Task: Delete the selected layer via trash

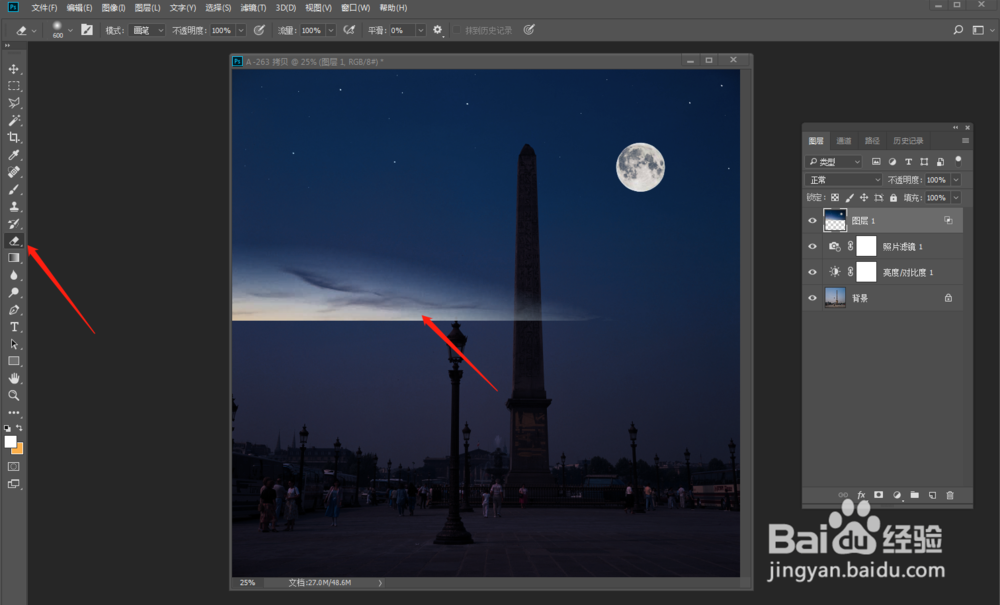Action: pyautogui.click(x=950, y=495)
